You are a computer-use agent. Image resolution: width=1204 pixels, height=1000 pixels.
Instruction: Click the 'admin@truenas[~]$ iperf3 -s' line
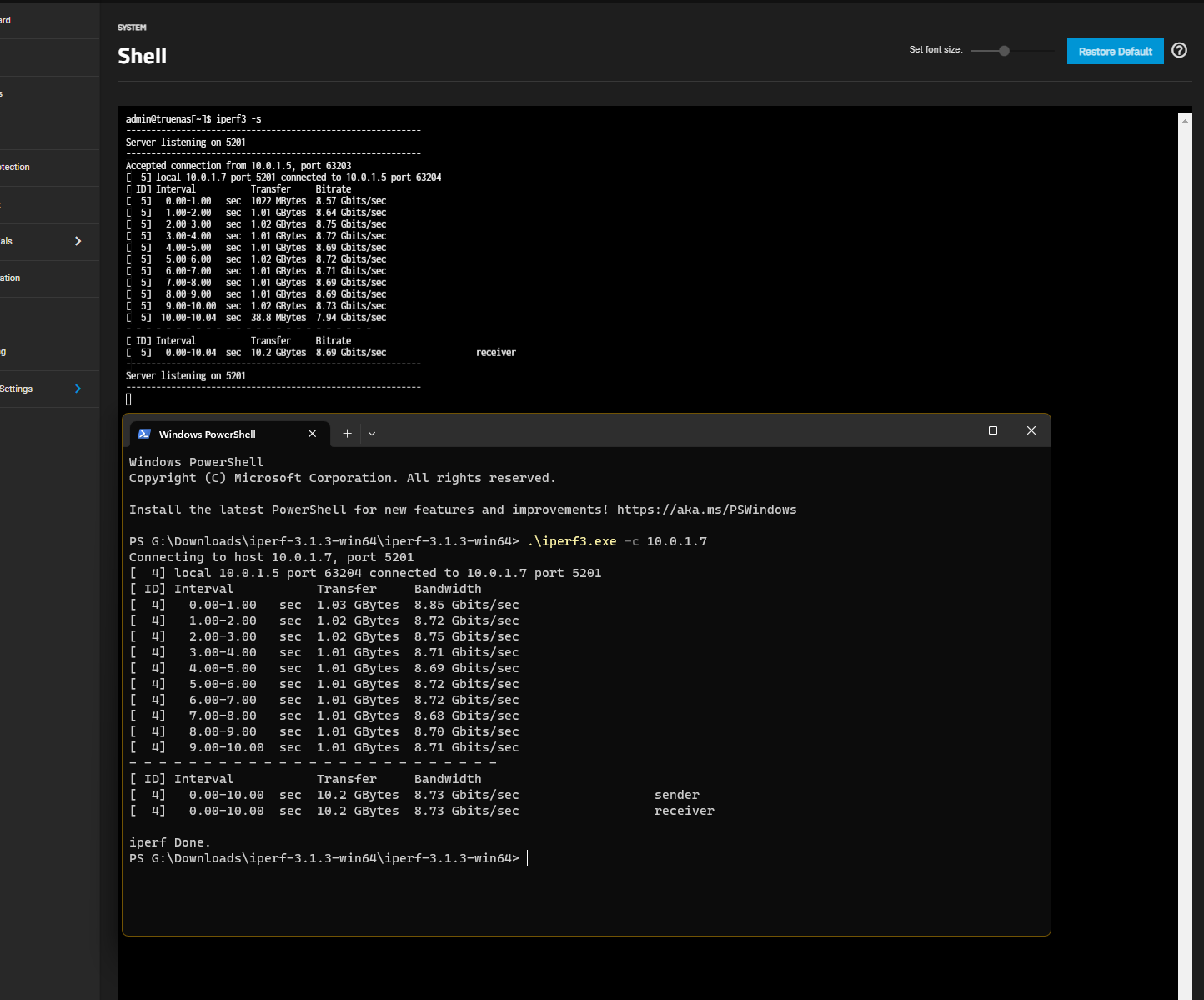[193, 119]
